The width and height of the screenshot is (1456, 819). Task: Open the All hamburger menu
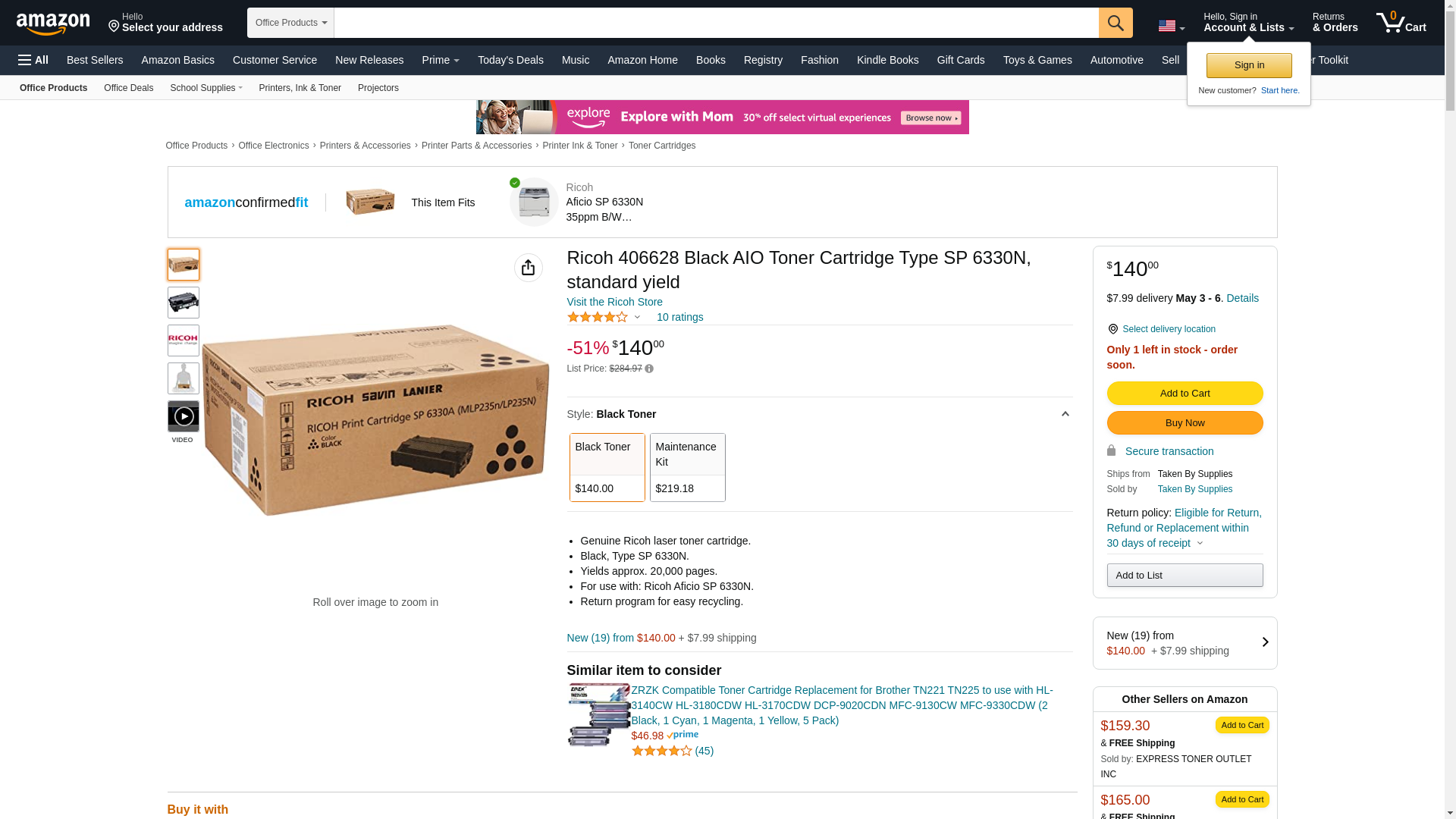(33, 60)
